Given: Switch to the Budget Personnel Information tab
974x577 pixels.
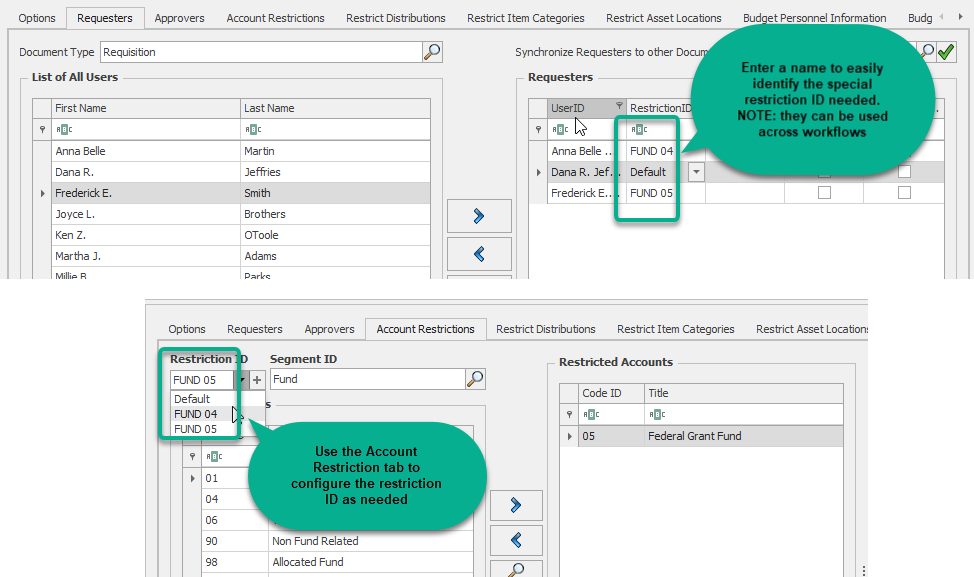Looking at the screenshot, I should [x=814, y=18].
